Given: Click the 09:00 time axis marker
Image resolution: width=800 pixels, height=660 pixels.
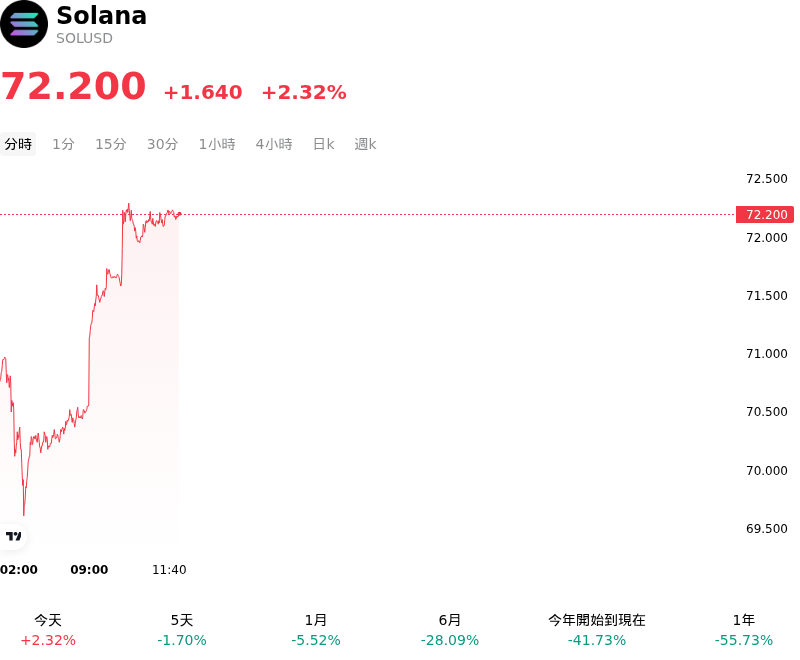Looking at the screenshot, I should (89, 570).
